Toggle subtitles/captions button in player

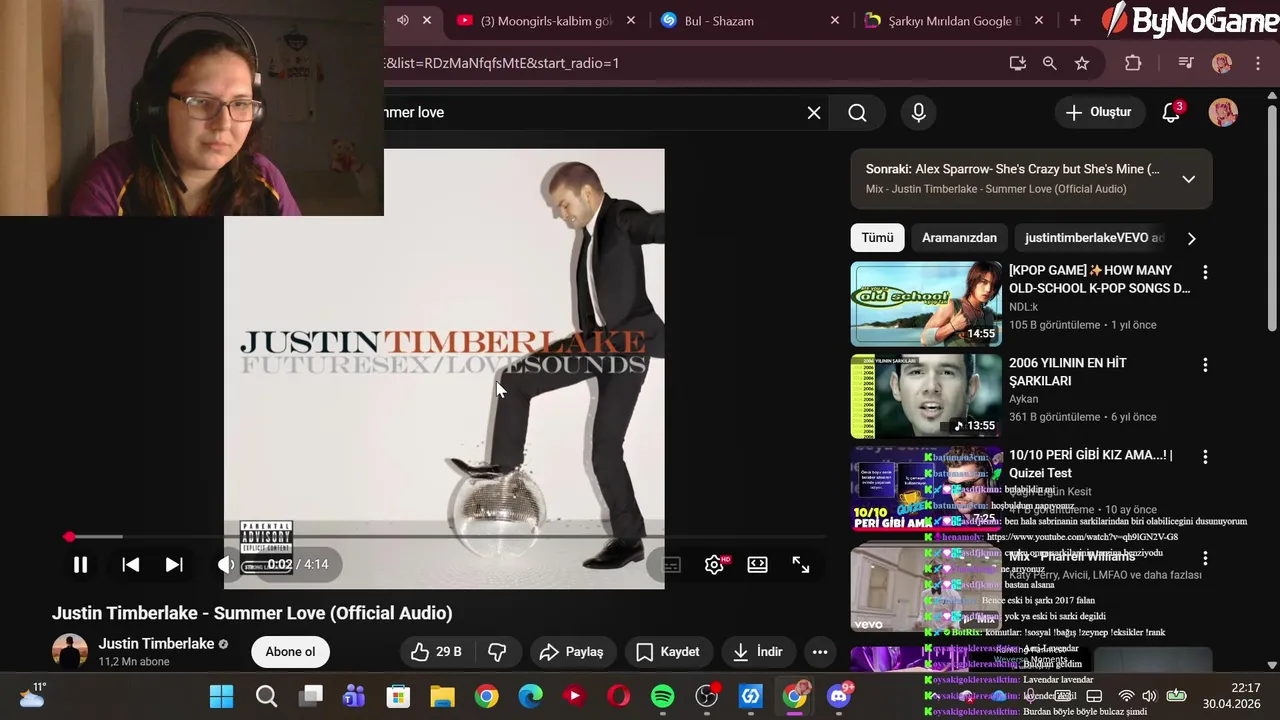pos(671,565)
